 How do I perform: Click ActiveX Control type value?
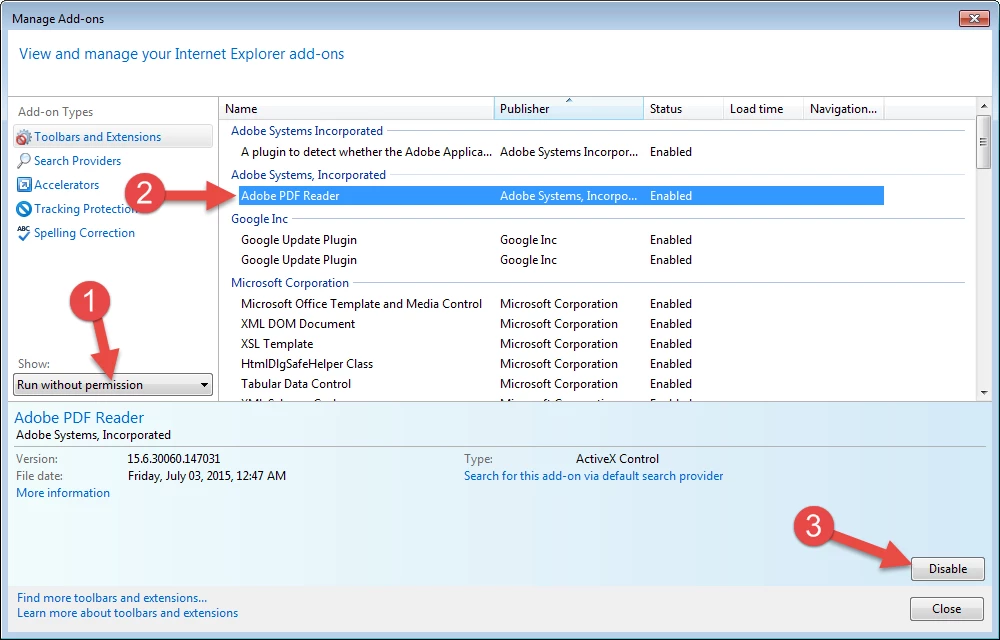(x=617, y=458)
